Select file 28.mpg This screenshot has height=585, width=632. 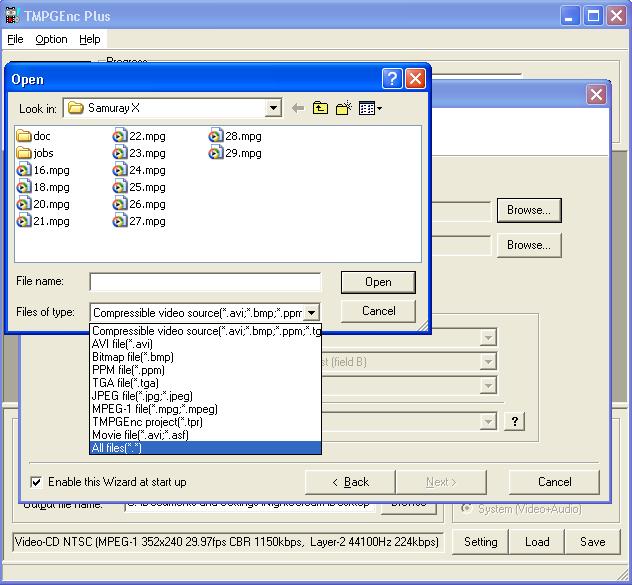pyautogui.click(x=235, y=136)
